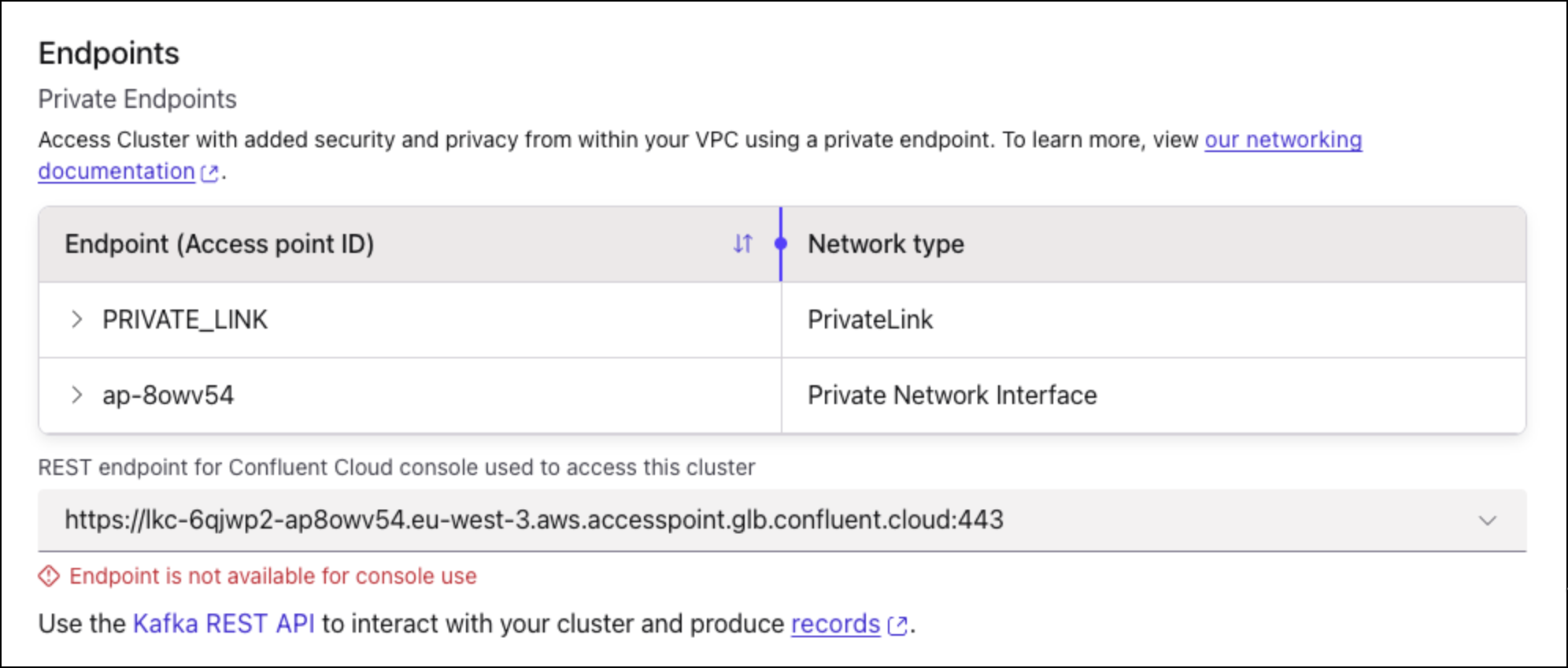Open the Kafka REST API link

tap(224, 623)
